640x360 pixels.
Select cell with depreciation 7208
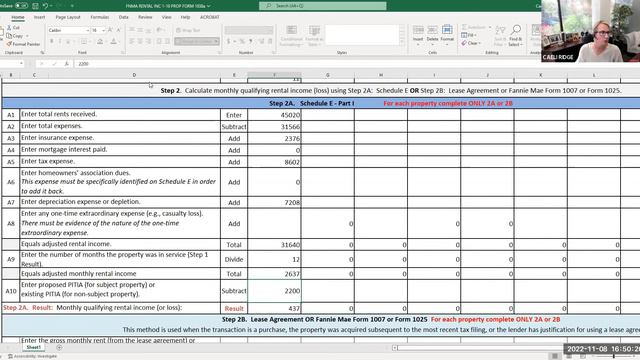(274, 202)
